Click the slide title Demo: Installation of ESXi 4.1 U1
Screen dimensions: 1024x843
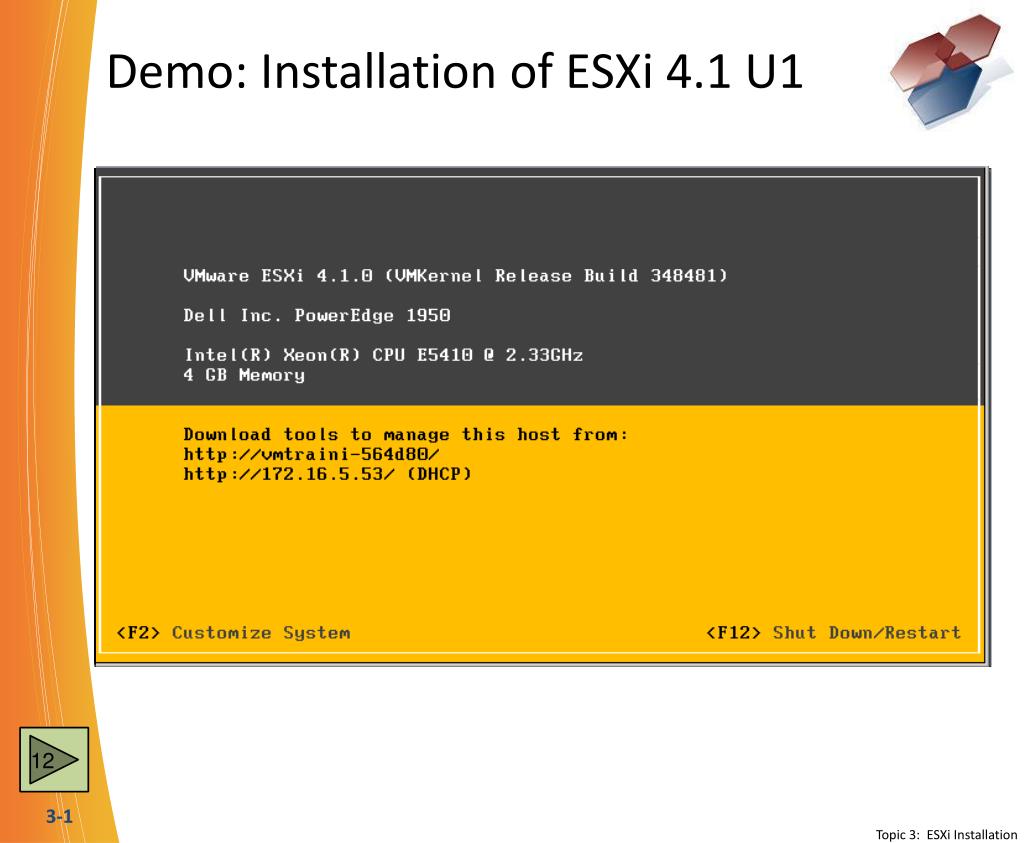pyautogui.click(x=455, y=71)
